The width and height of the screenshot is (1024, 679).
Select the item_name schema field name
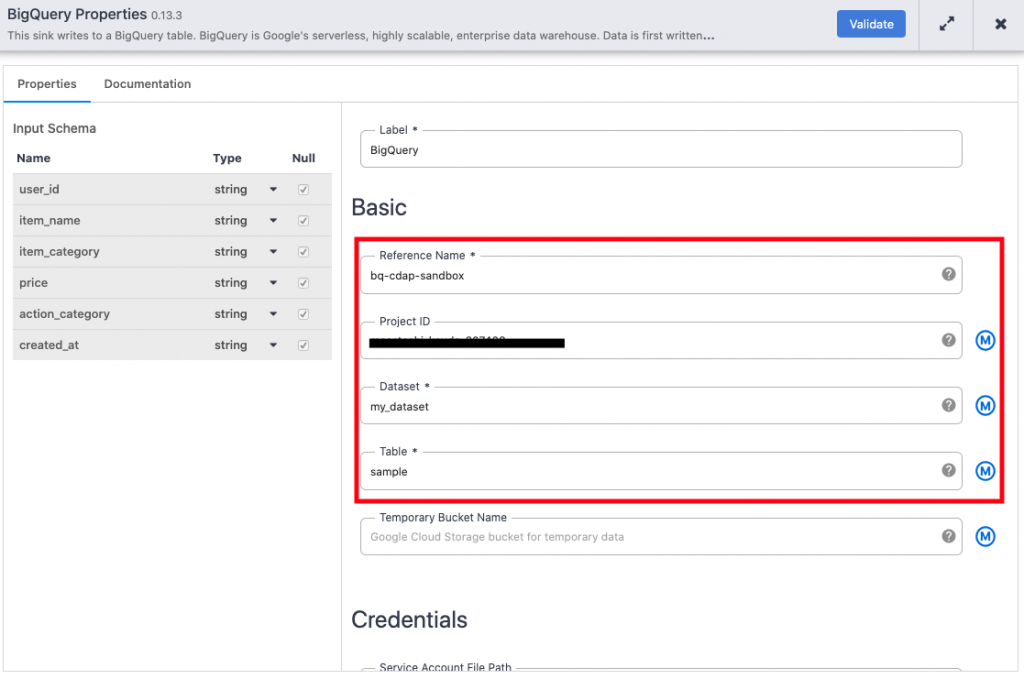[x=50, y=221]
